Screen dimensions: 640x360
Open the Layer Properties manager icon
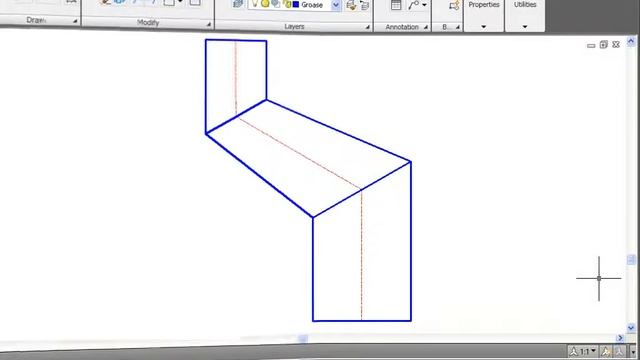[238, 4]
